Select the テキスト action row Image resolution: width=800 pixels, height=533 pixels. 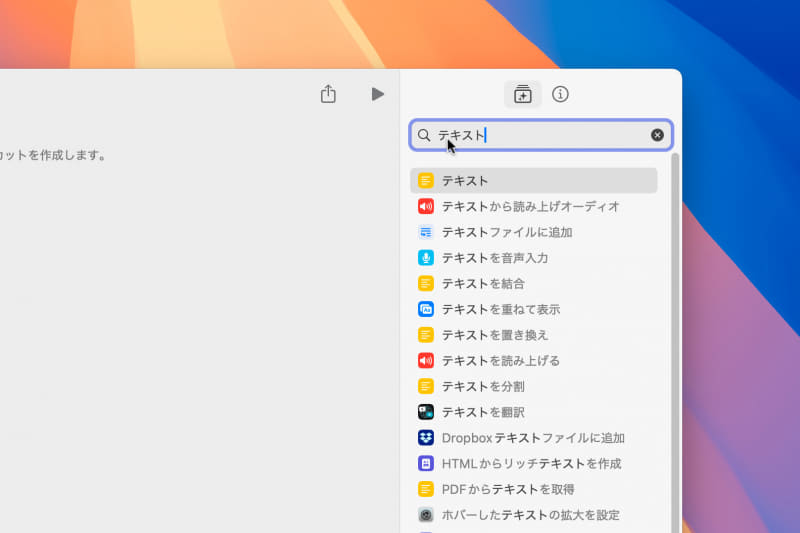534,181
